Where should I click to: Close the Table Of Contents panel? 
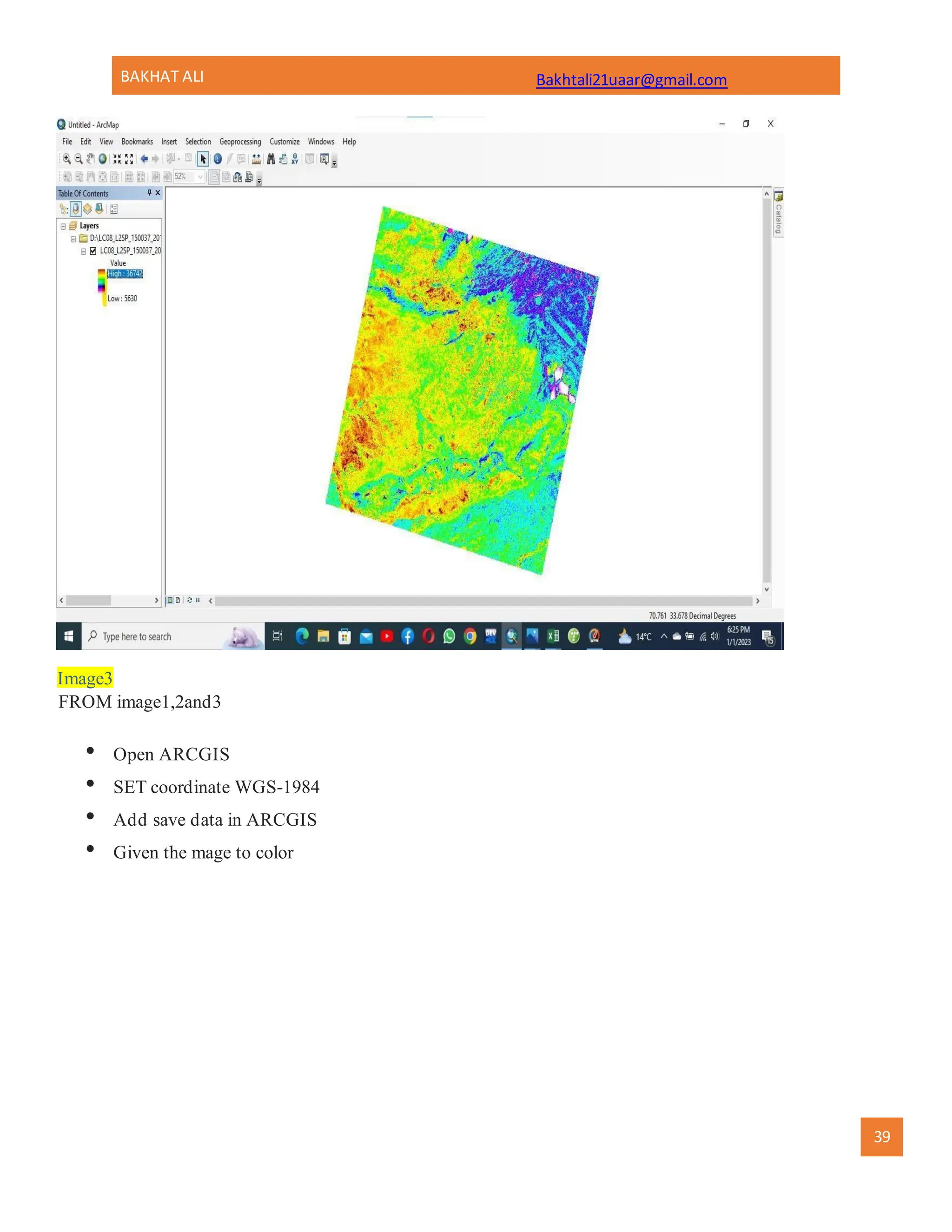pos(158,193)
